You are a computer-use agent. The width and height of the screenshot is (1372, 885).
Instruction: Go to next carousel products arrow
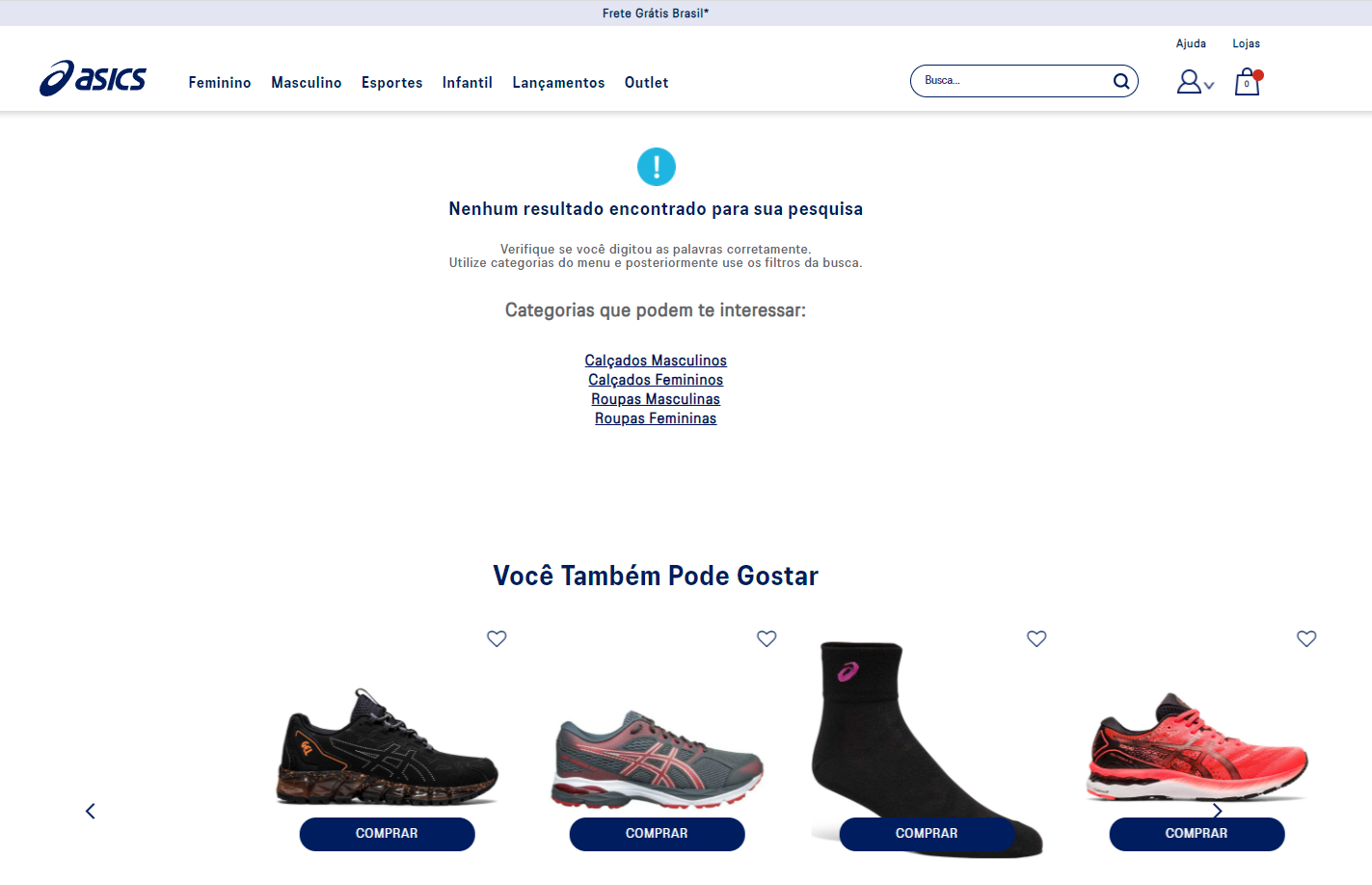(1218, 811)
